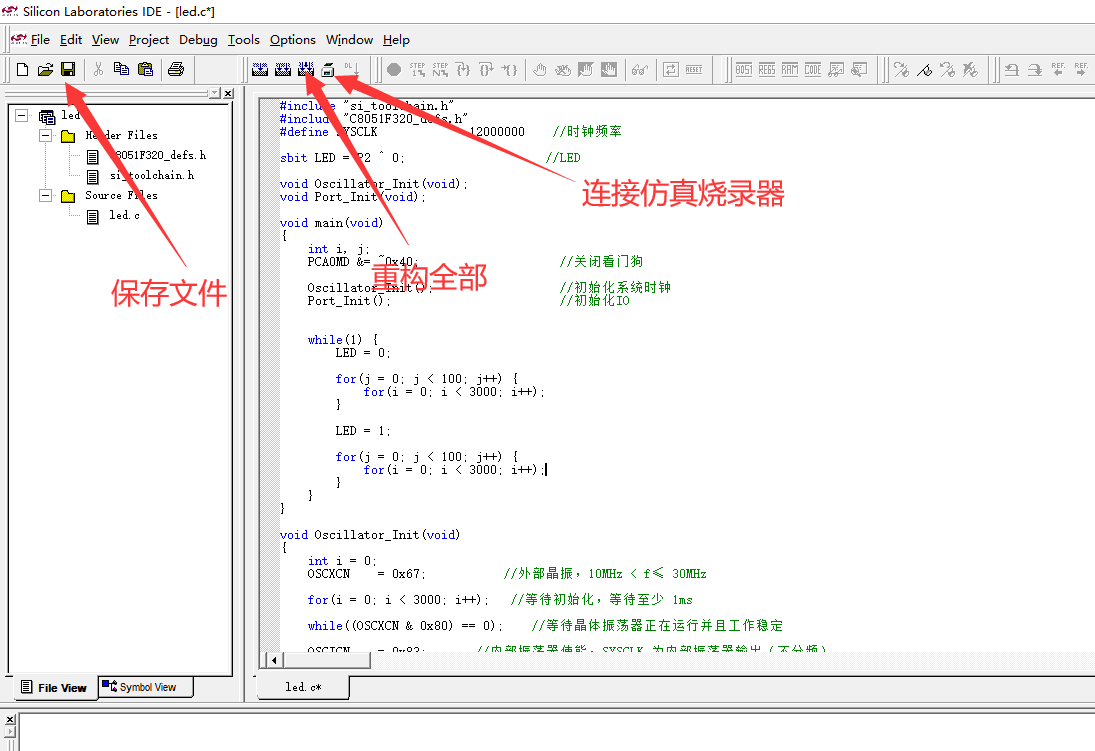Rebuild the entire project
1095x751 pixels.
306,70
